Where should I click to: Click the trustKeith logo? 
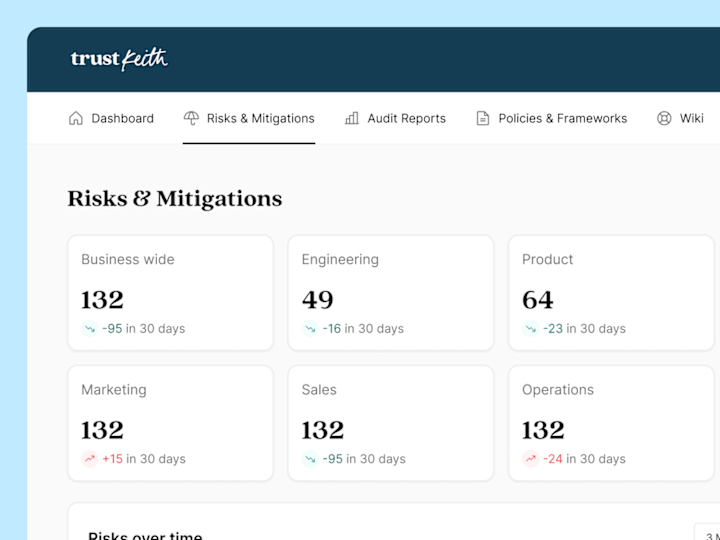click(x=119, y=59)
